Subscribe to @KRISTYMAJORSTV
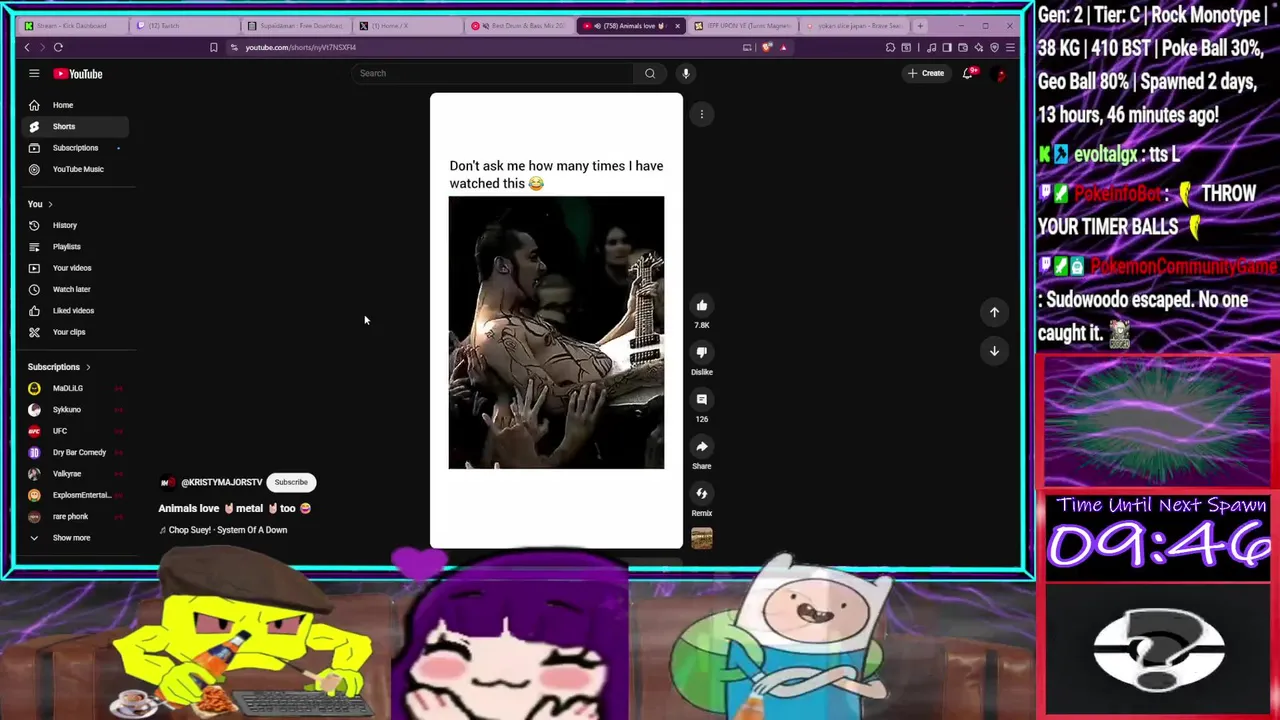1280x720 pixels. click(x=291, y=482)
